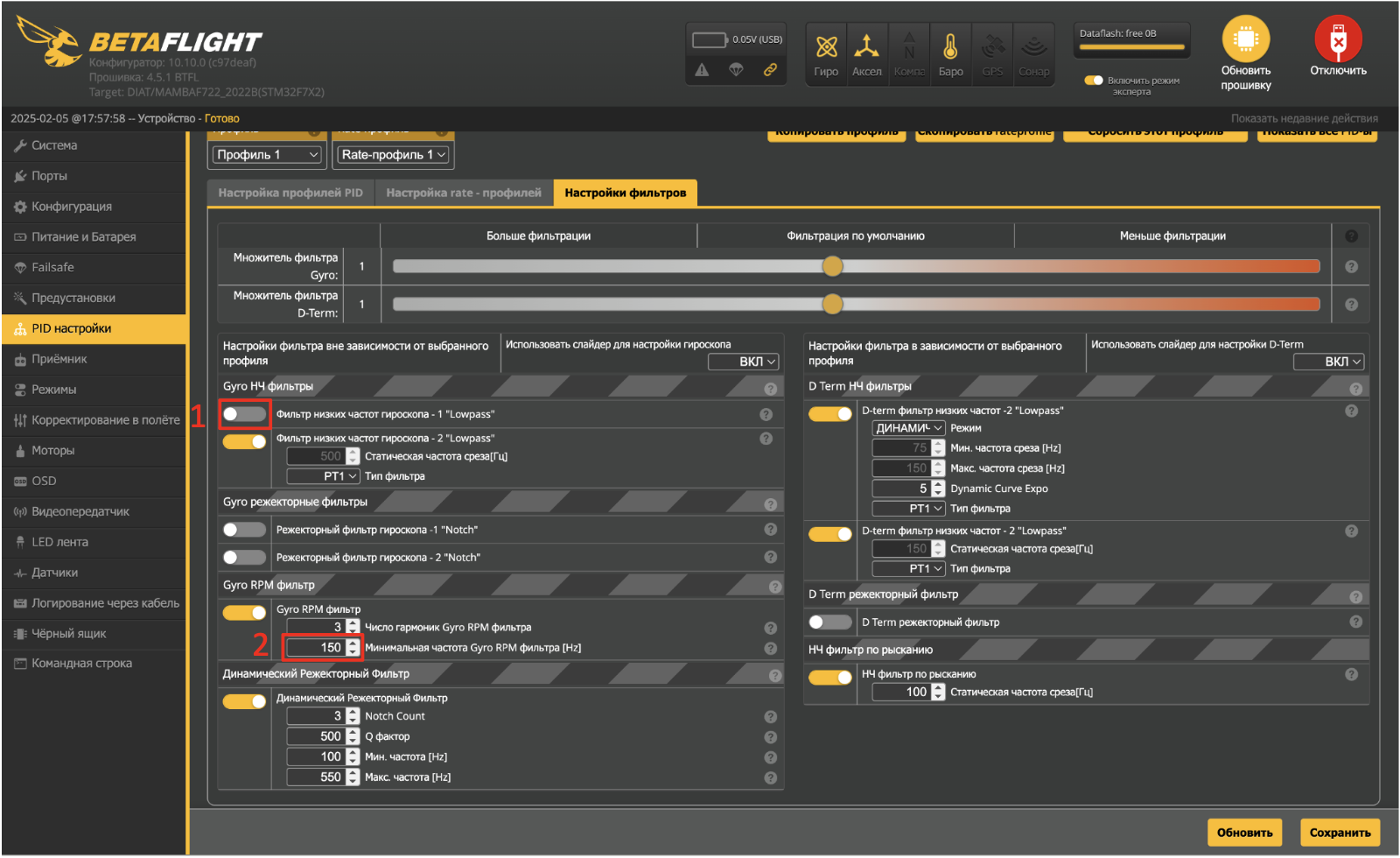
Task: Click the Gyro sensor status icon
Action: 826,47
